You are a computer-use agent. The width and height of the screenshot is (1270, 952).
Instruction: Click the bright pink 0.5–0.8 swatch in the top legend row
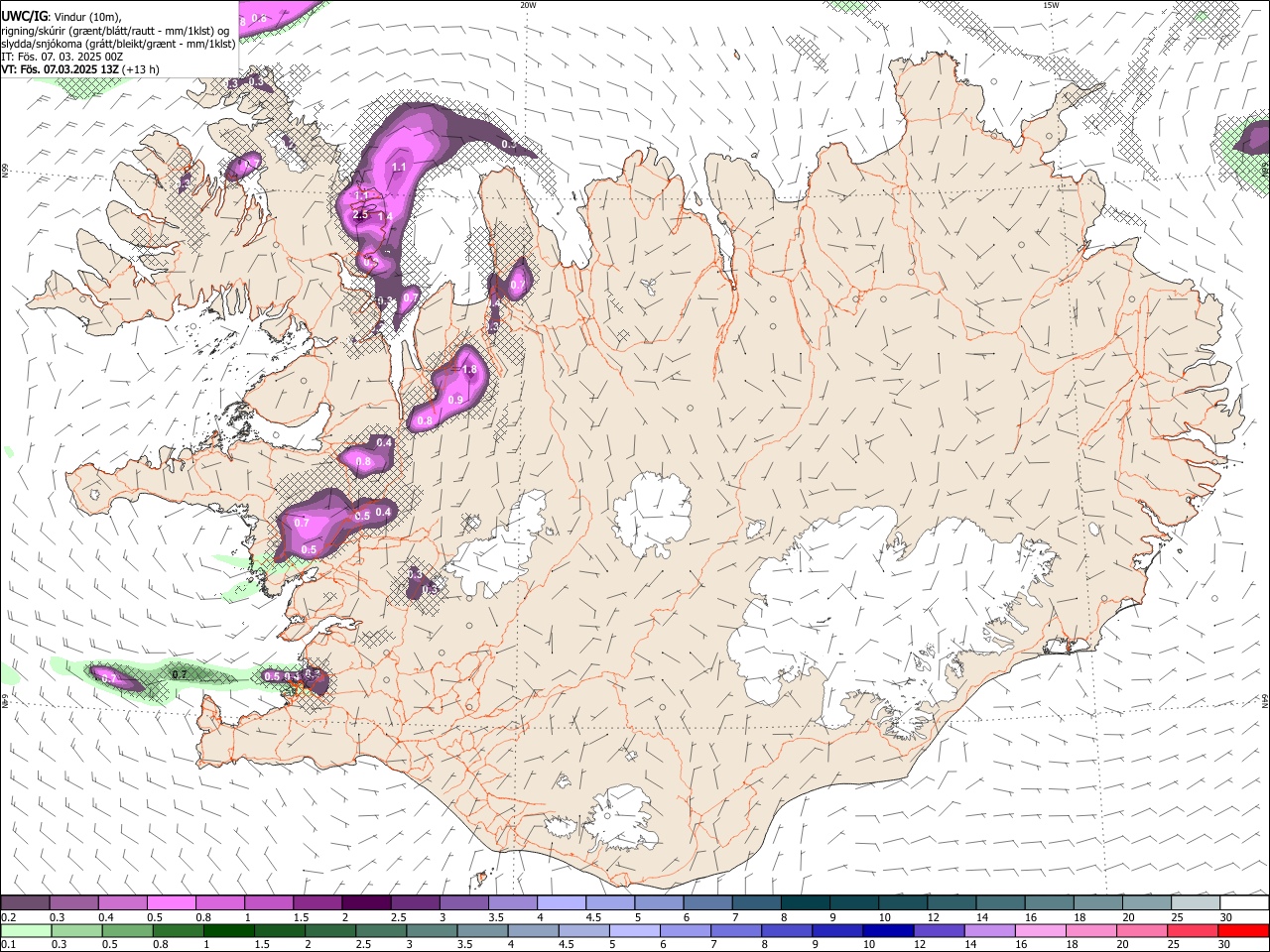171,903
